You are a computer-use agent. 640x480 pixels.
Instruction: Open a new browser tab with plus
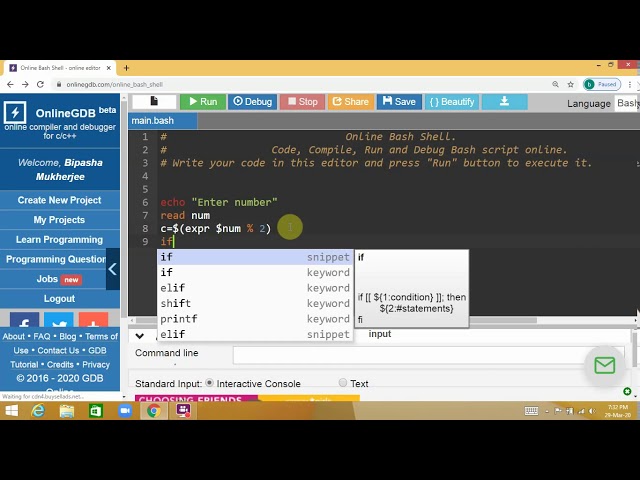click(x=126, y=68)
